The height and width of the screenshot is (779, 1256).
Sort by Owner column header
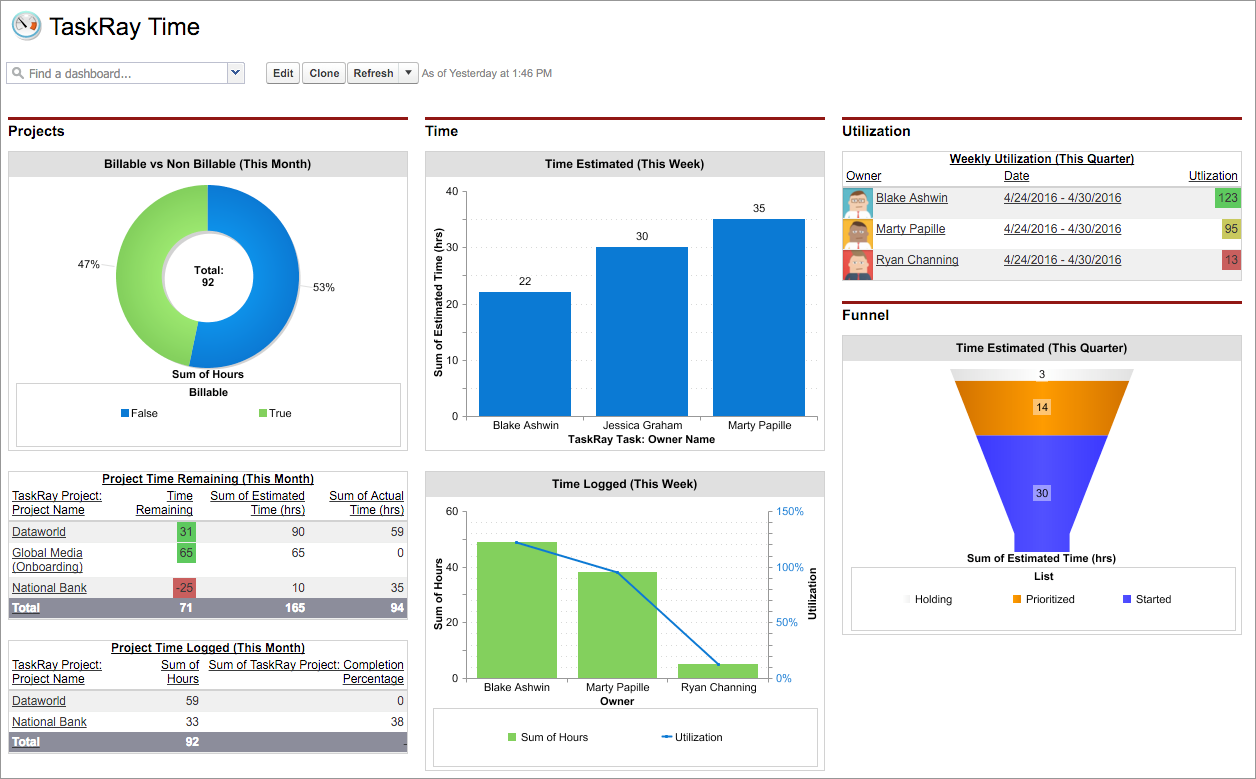click(x=864, y=176)
